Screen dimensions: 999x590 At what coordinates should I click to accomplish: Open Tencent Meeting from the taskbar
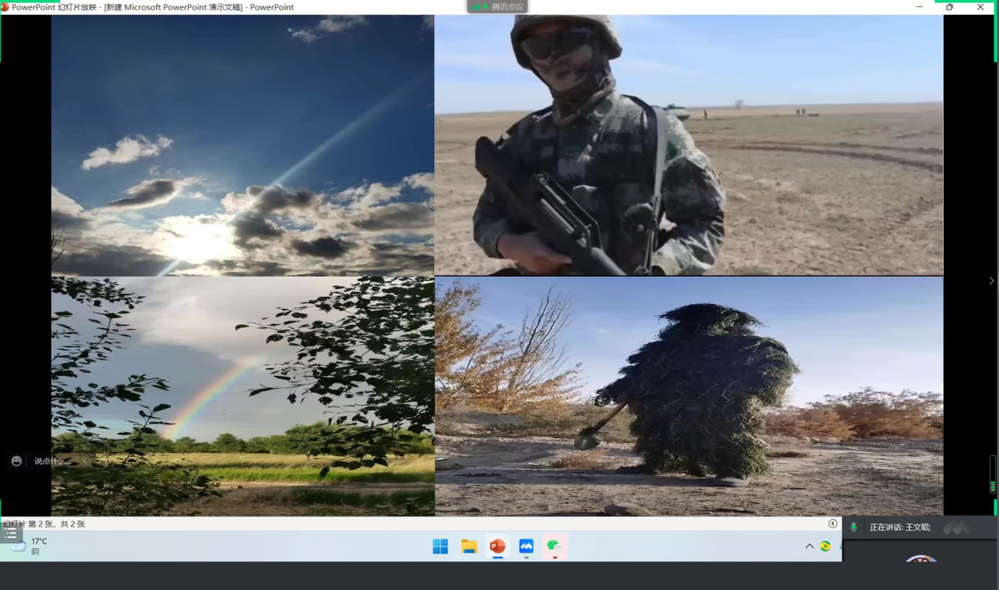(526, 546)
